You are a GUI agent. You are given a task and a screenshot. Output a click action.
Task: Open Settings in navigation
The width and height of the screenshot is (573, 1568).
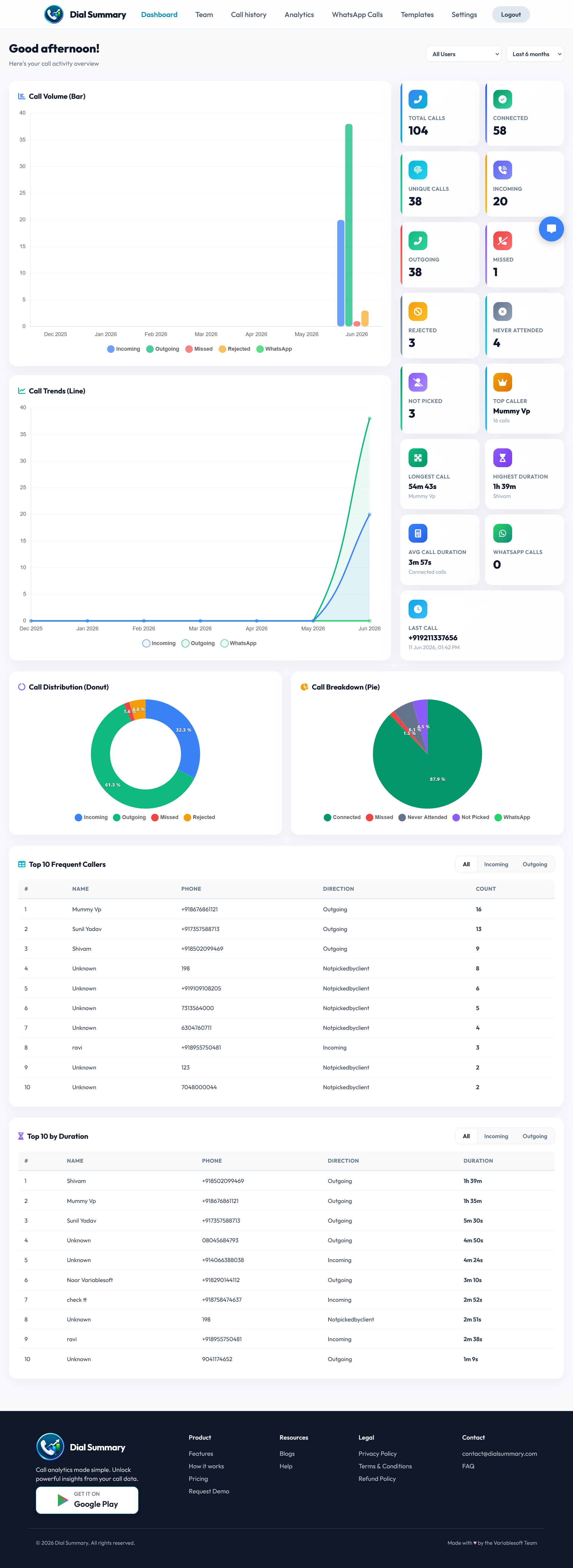pos(464,15)
